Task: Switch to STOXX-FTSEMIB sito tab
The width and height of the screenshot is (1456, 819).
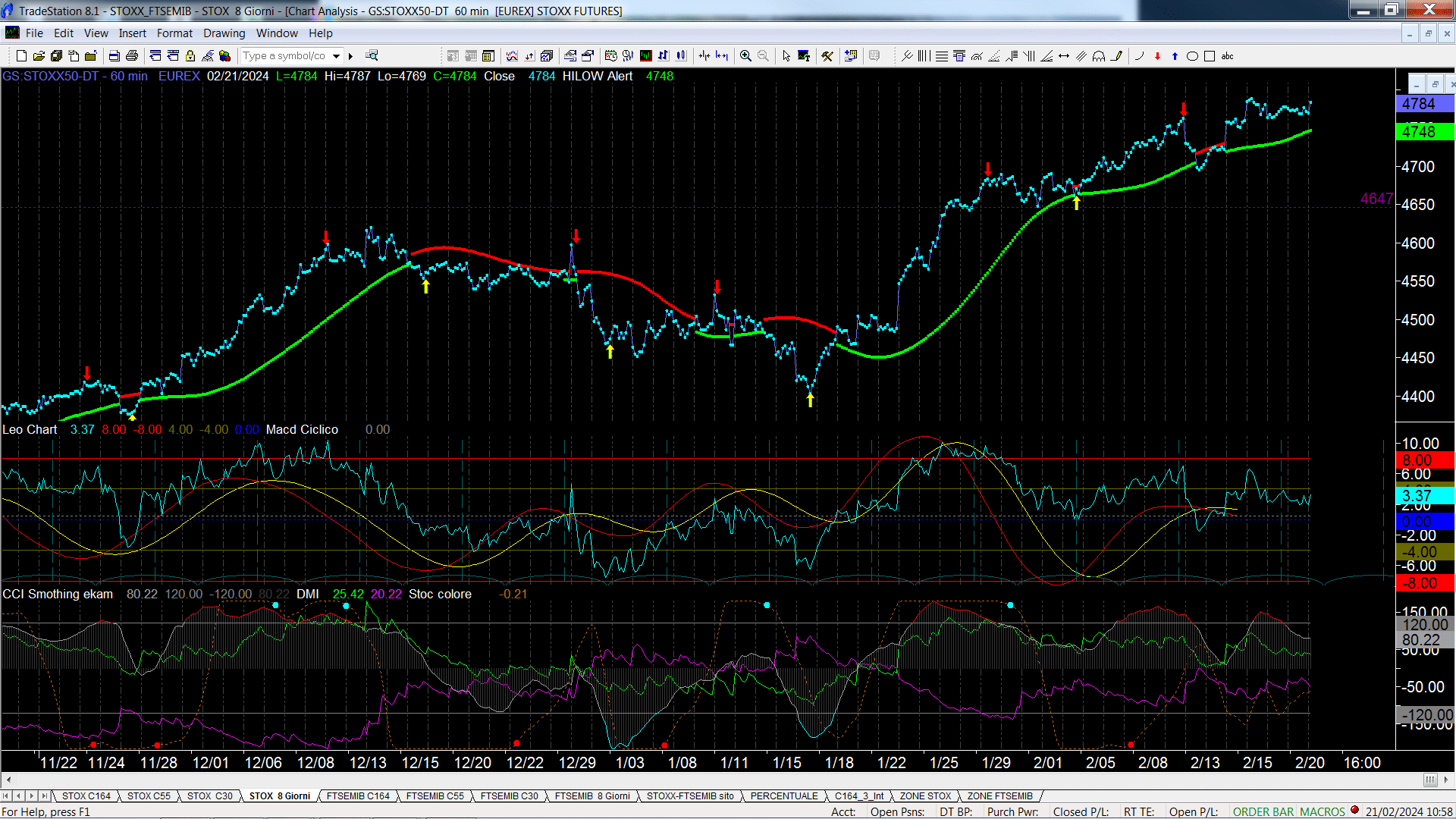Action: click(690, 796)
